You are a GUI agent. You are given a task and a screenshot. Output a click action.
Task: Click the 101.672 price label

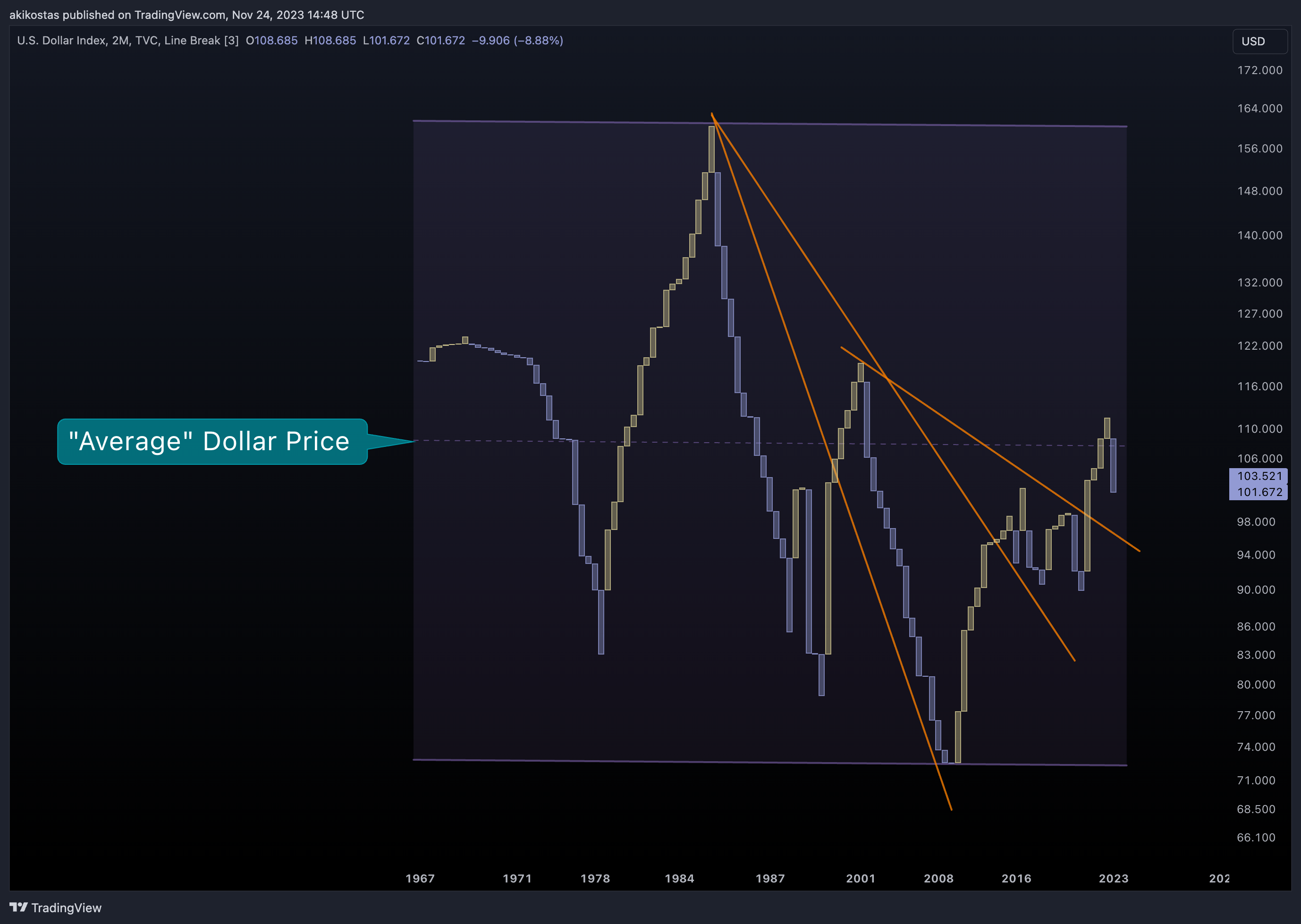[1259, 492]
